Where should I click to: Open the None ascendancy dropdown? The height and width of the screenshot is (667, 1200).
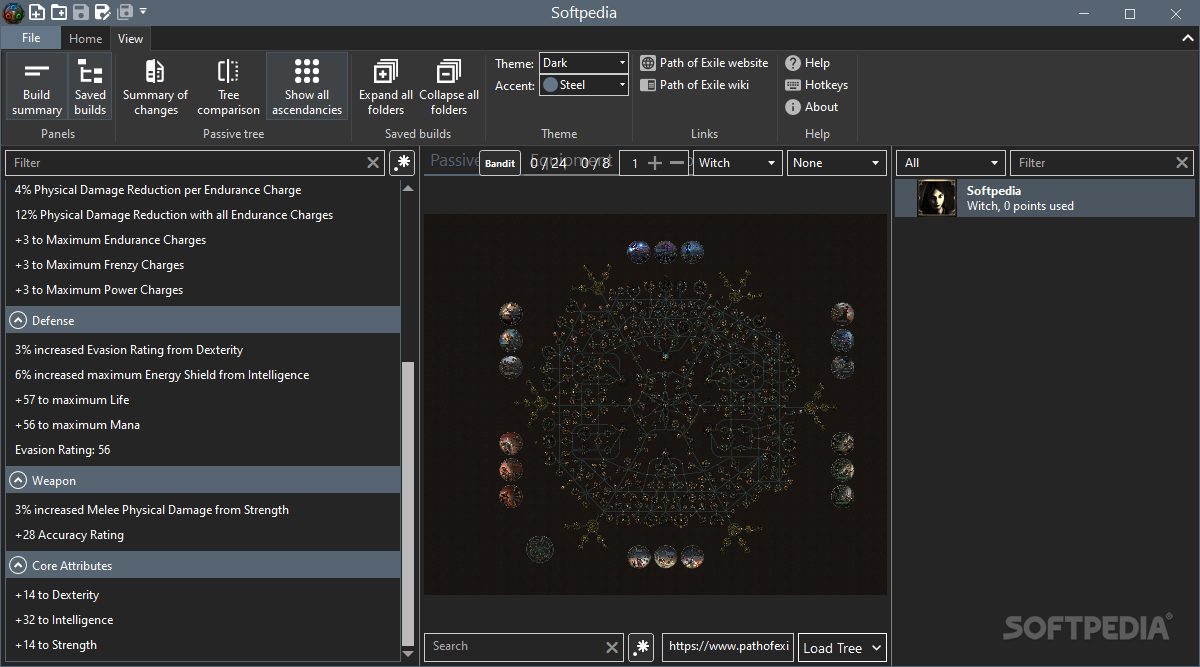click(837, 163)
